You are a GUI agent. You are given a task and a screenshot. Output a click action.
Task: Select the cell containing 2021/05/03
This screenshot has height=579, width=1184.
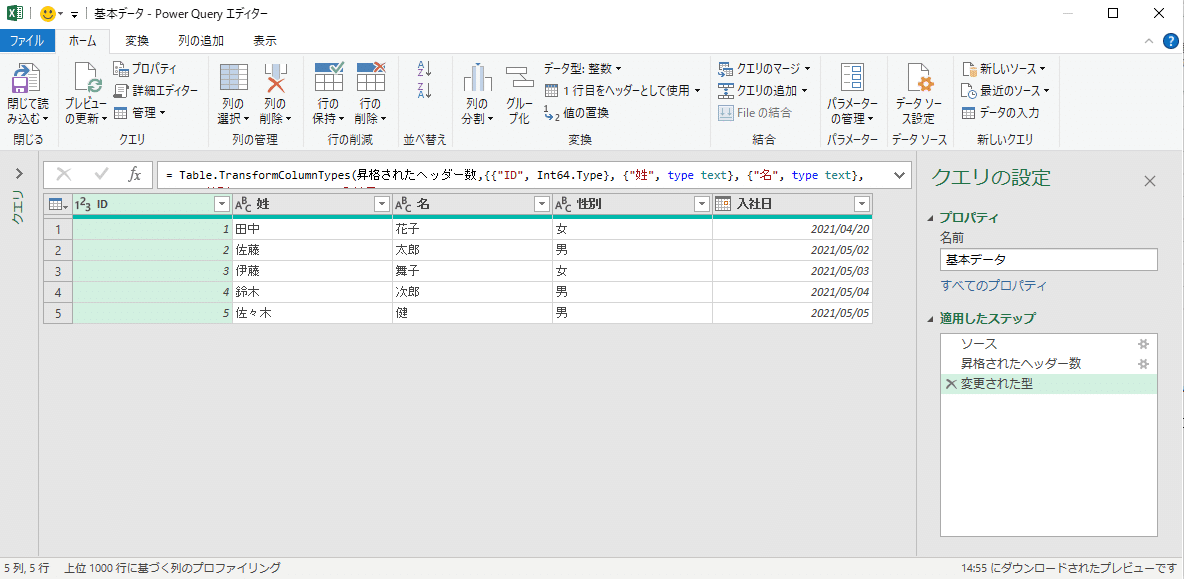(792, 270)
